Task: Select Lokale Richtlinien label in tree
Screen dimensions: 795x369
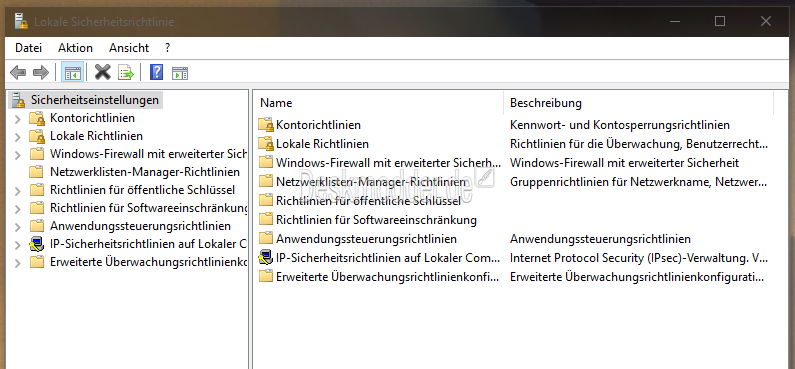Action: pos(96,136)
